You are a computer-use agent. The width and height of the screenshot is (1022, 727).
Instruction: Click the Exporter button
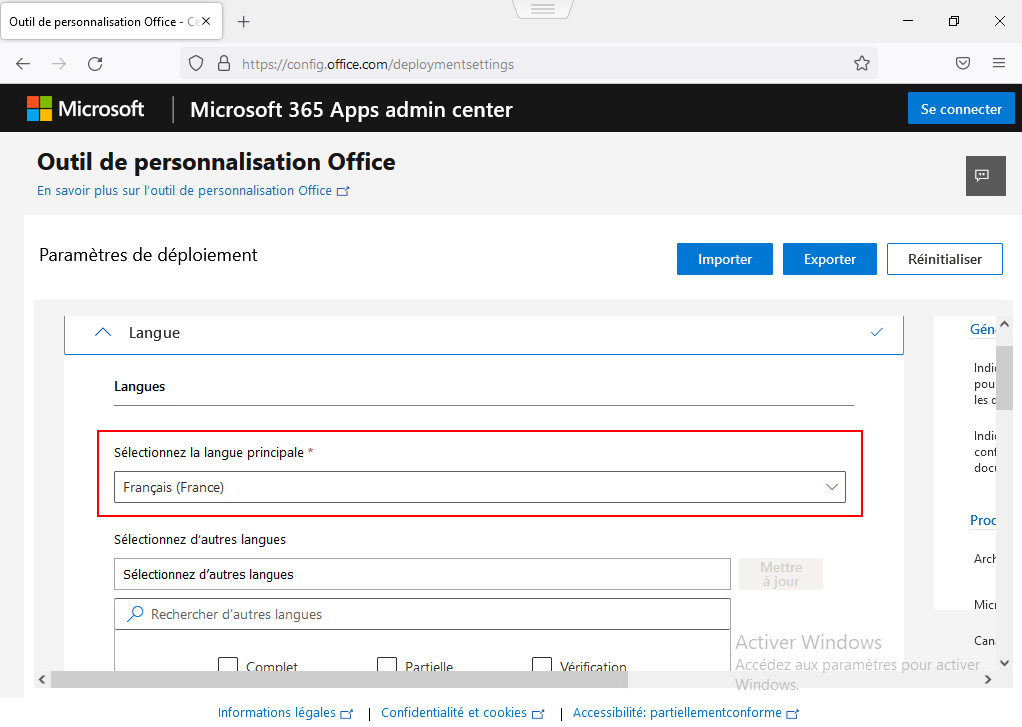(x=830, y=259)
